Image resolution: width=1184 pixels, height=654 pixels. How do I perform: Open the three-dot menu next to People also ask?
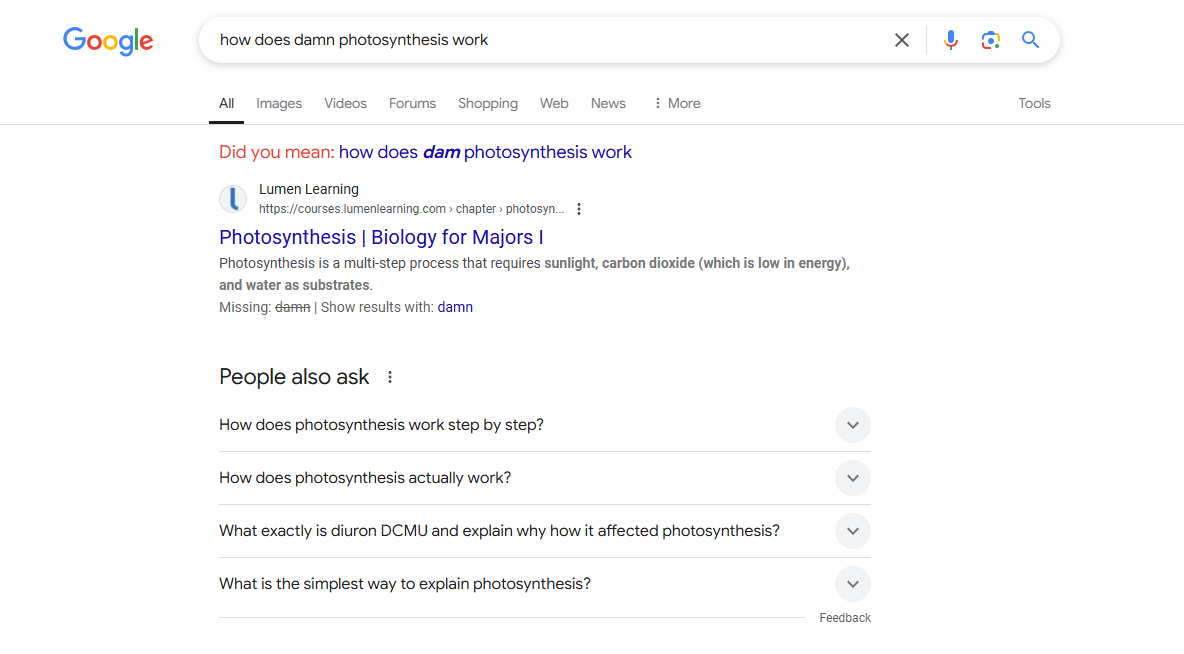(390, 377)
